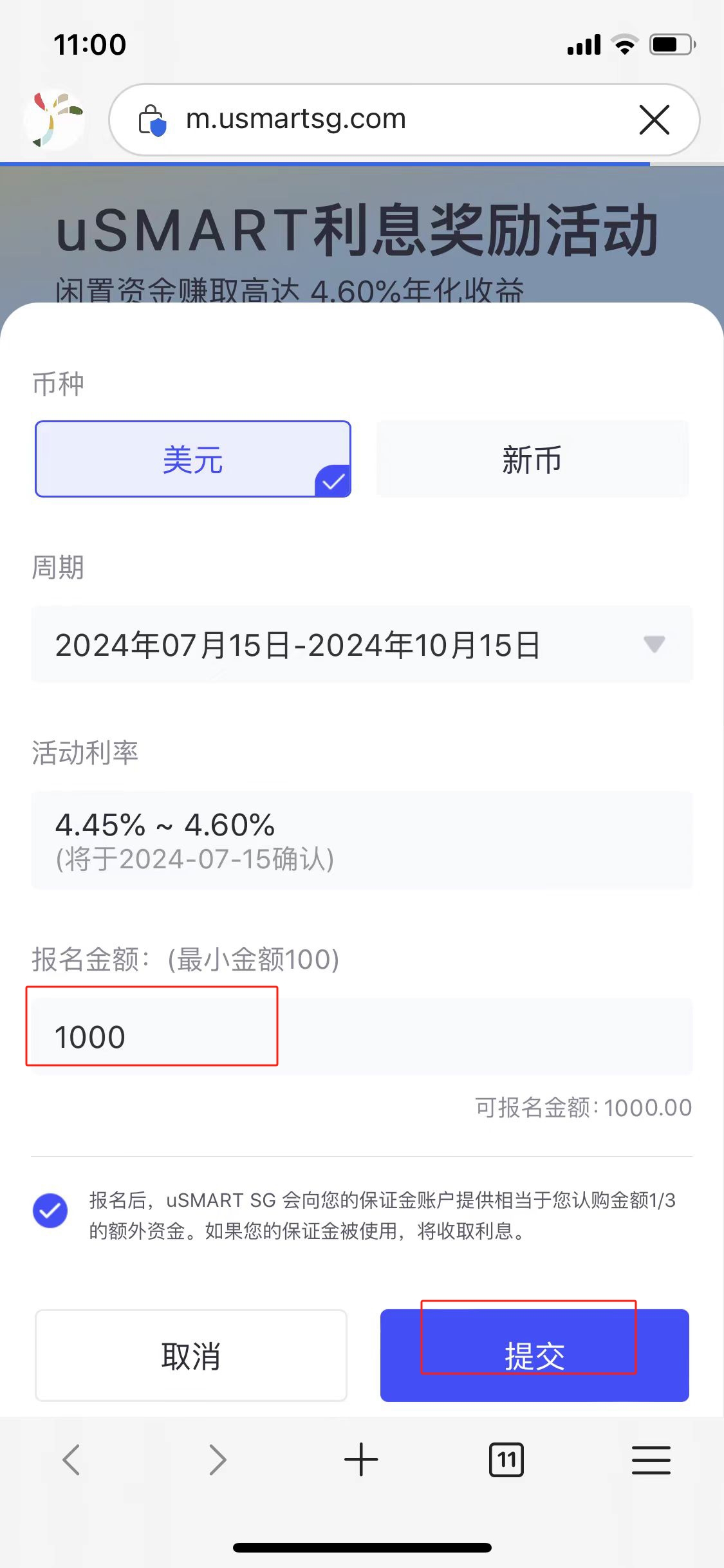Open the browser hamburger menu

(651, 1460)
